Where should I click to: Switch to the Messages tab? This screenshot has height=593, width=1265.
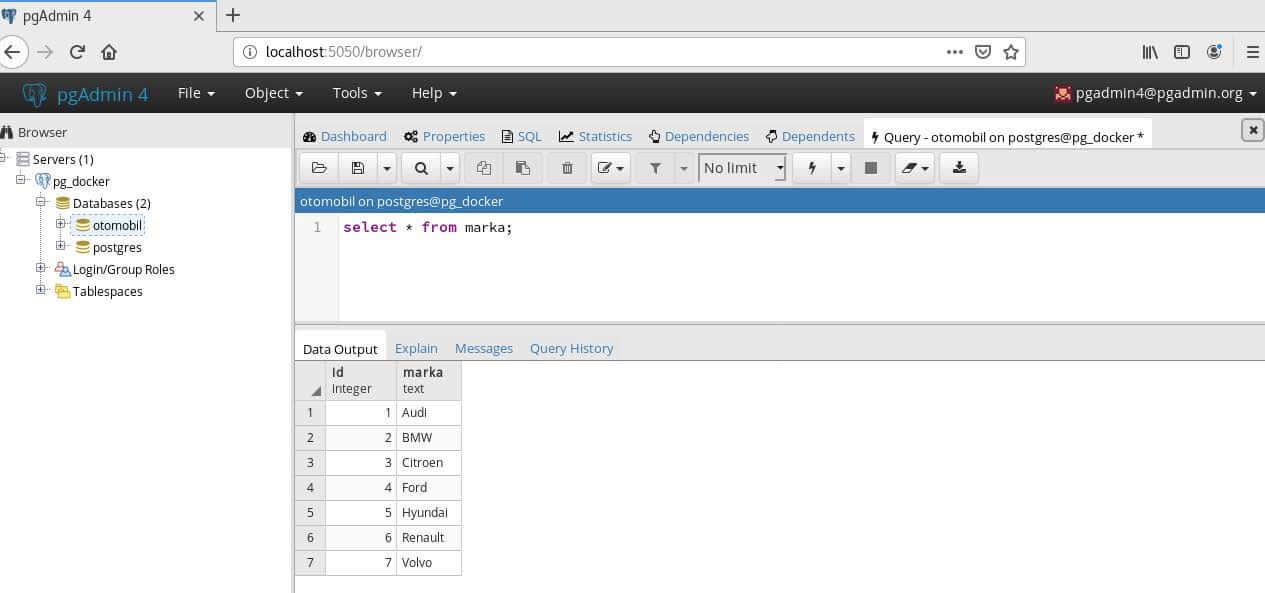[x=484, y=348]
